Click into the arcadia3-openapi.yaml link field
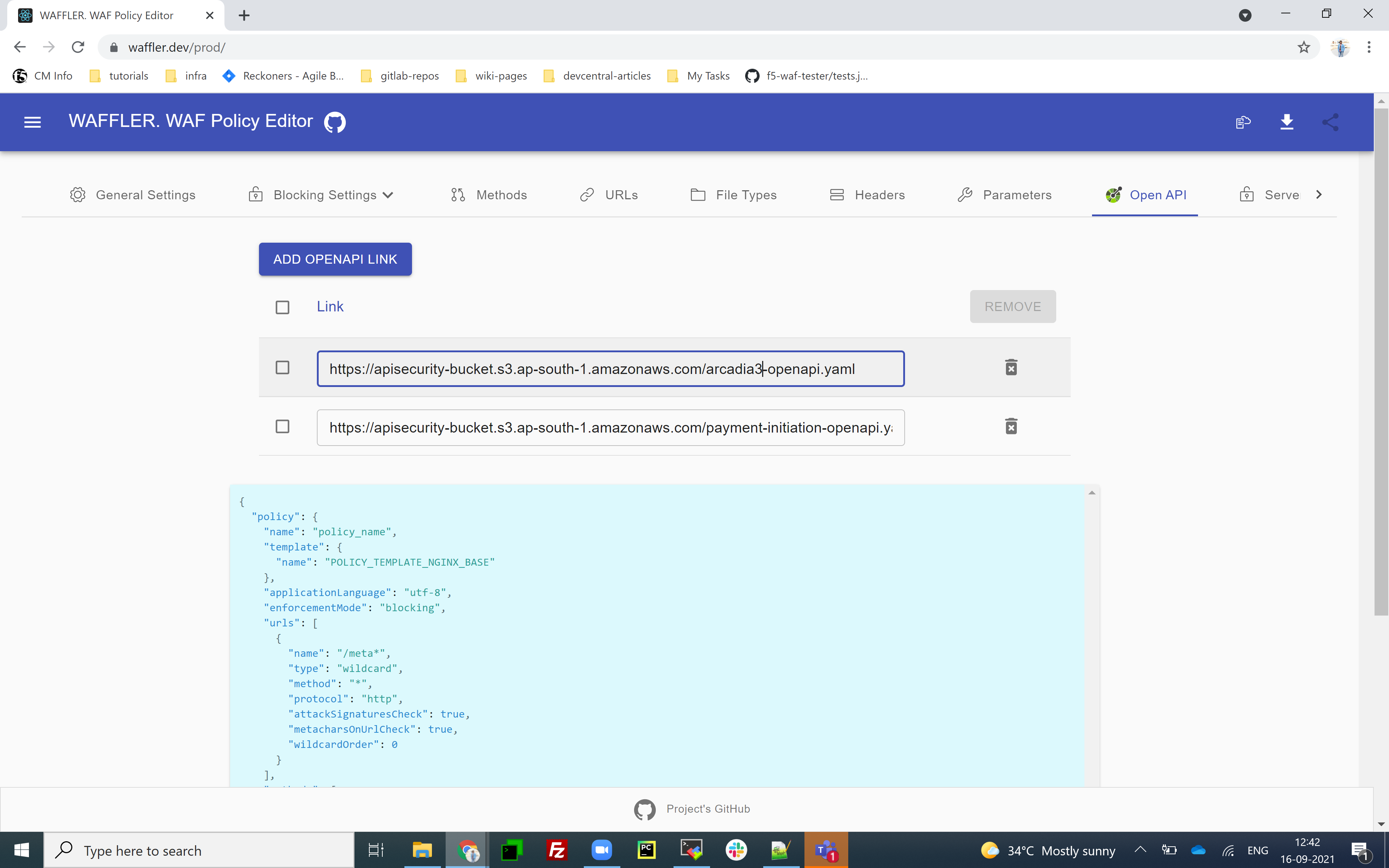Image resolution: width=1389 pixels, height=868 pixels. tap(611, 369)
